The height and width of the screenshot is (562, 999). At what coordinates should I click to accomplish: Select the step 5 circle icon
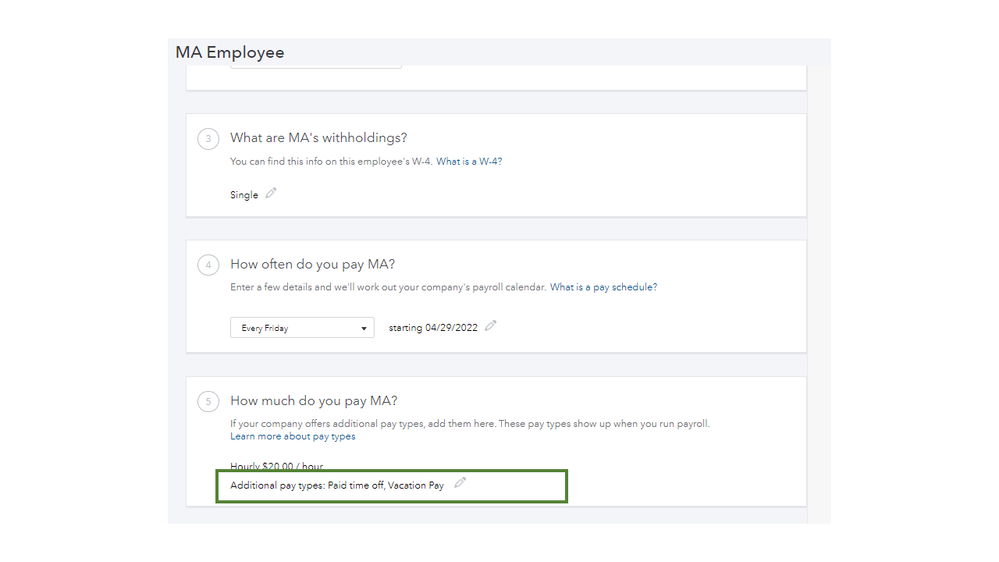pyautogui.click(x=208, y=402)
